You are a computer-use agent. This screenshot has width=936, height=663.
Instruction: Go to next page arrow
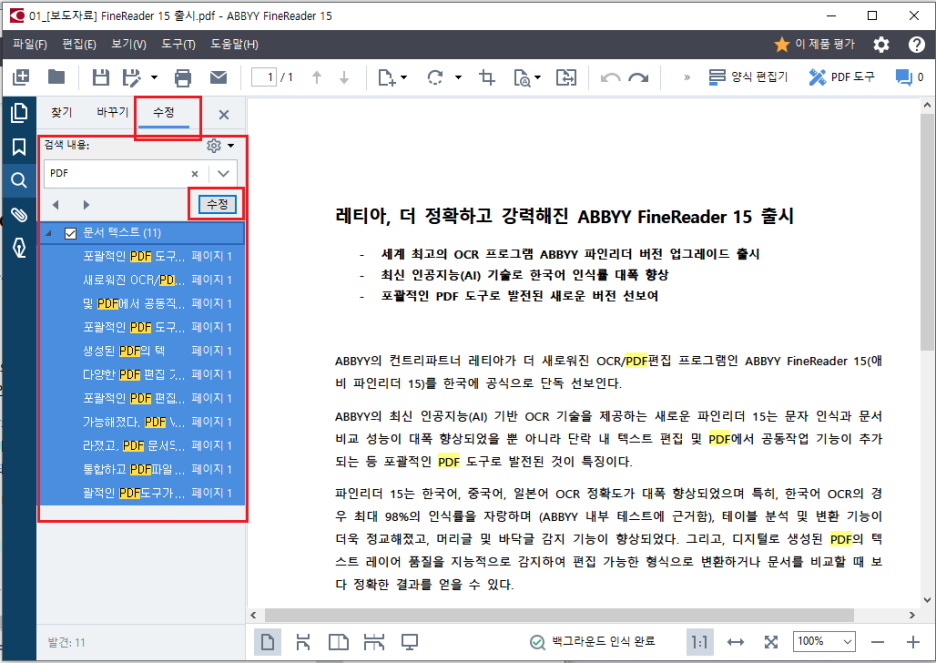pyautogui.click(x=344, y=77)
